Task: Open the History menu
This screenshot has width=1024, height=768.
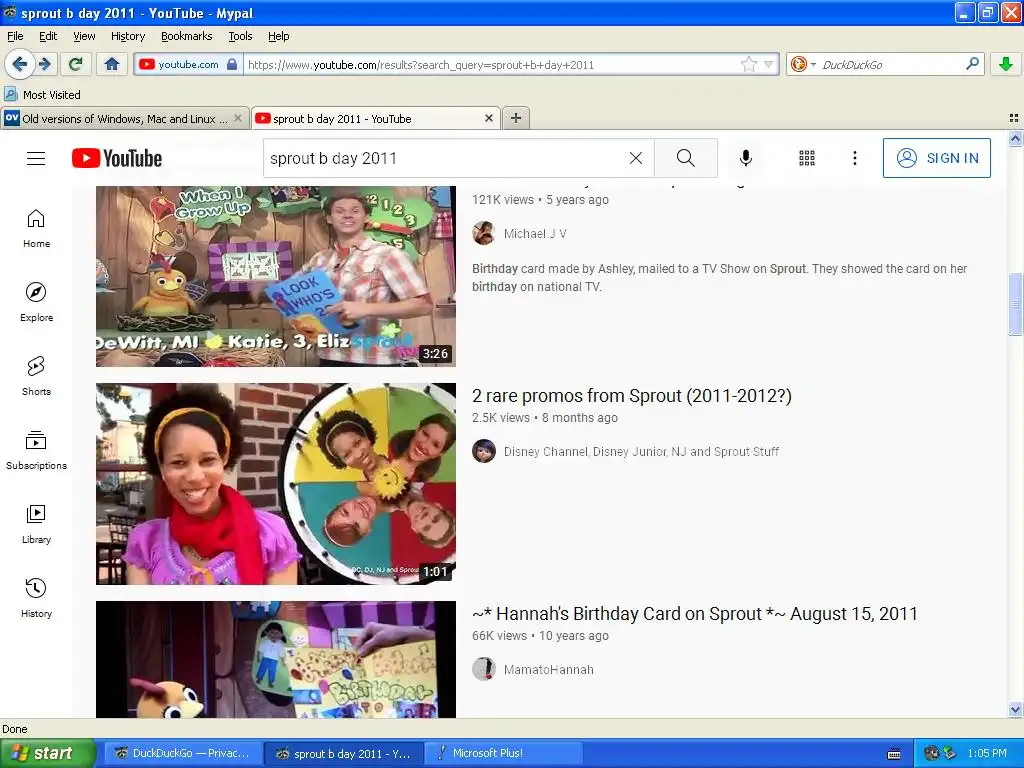Action: coord(128,36)
